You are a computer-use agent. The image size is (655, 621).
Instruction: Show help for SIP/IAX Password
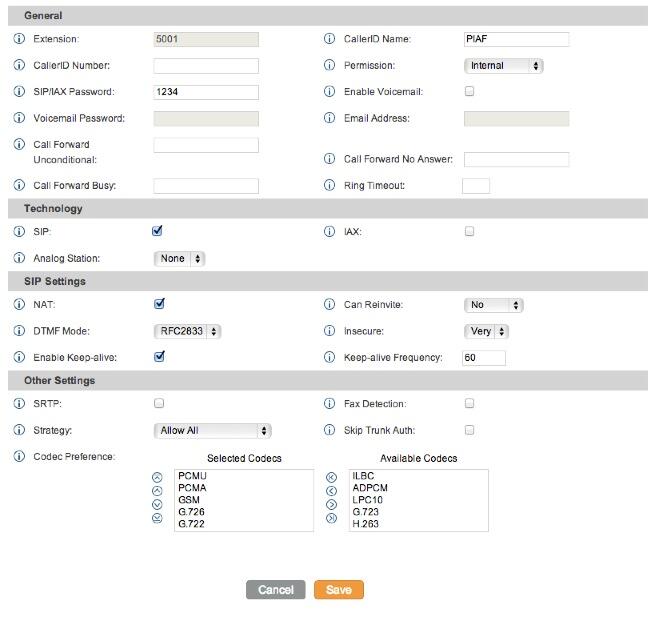tap(19, 91)
